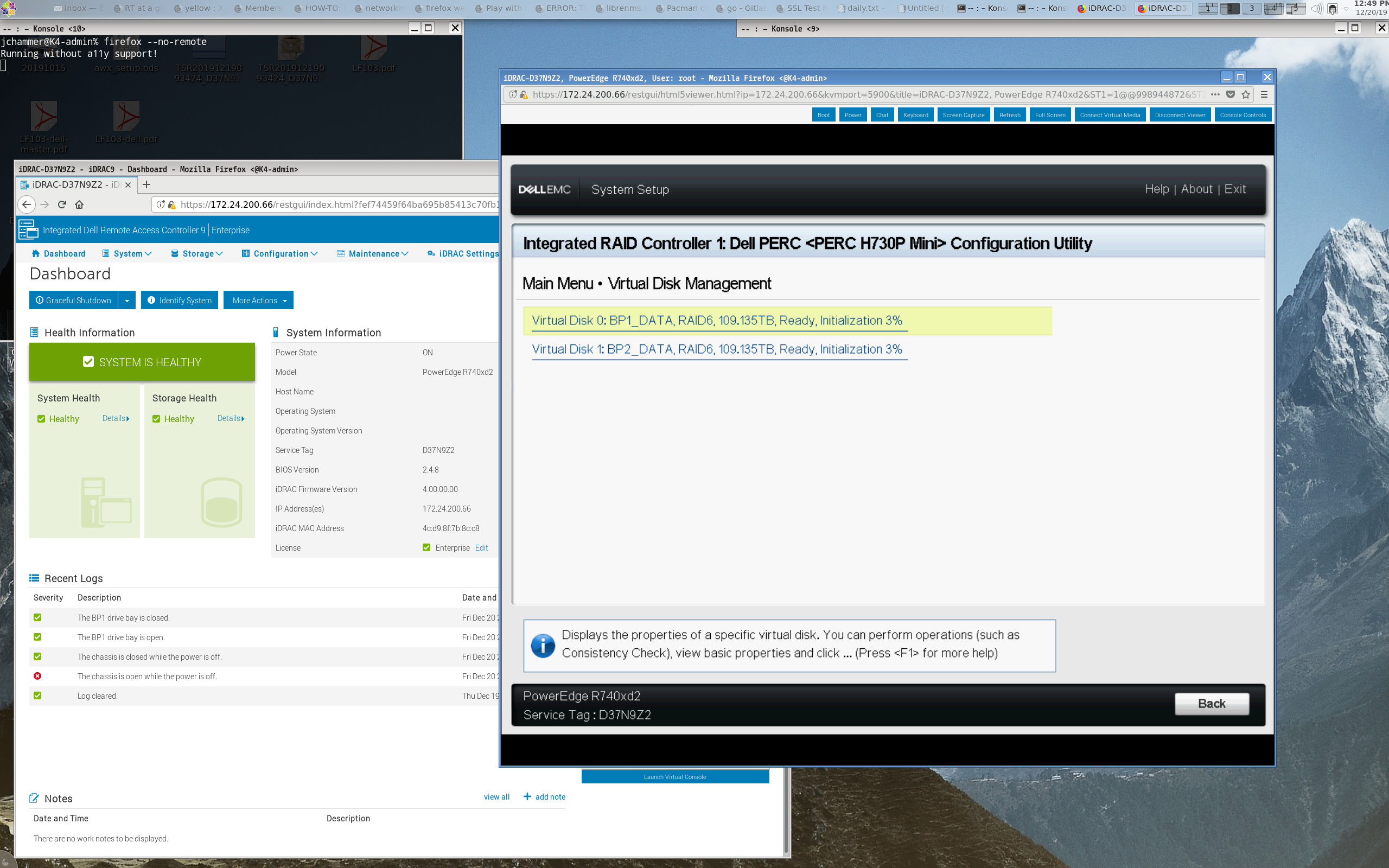
Task: Click the Pocket icon in virtual console URL bar
Action: pos(1231,94)
